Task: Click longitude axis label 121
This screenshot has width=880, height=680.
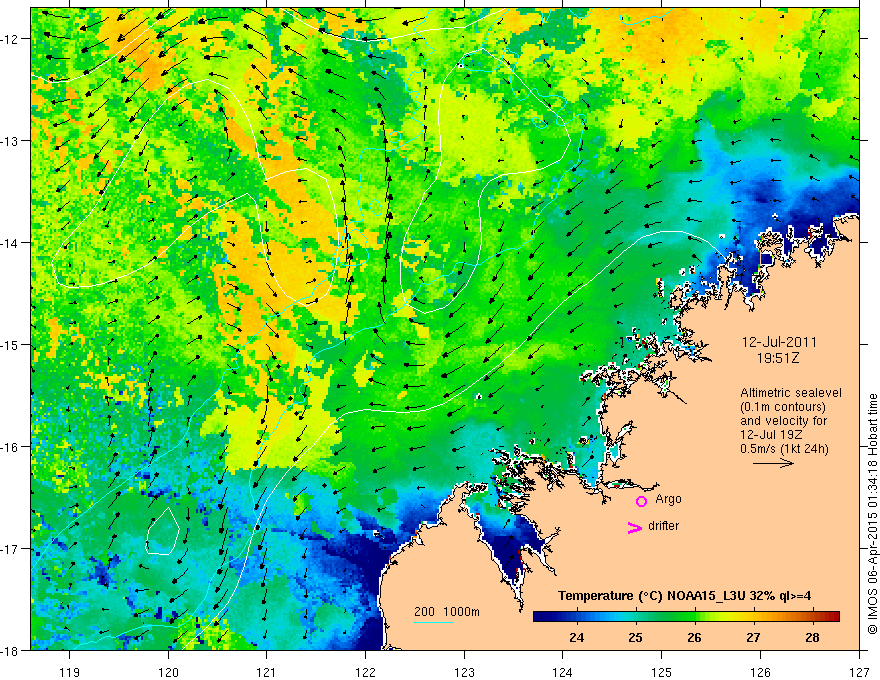Action: pyautogui.click(x=267, y=672)
